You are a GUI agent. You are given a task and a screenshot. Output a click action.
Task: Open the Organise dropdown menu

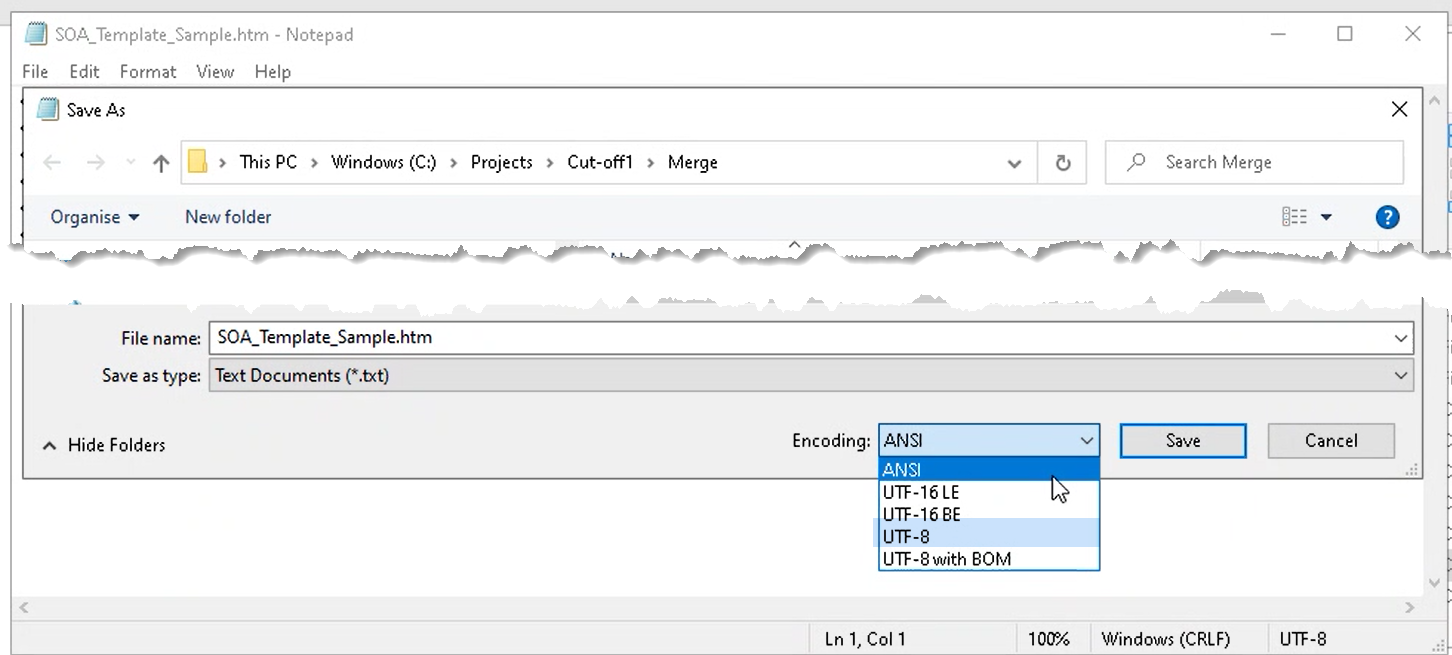95,217
